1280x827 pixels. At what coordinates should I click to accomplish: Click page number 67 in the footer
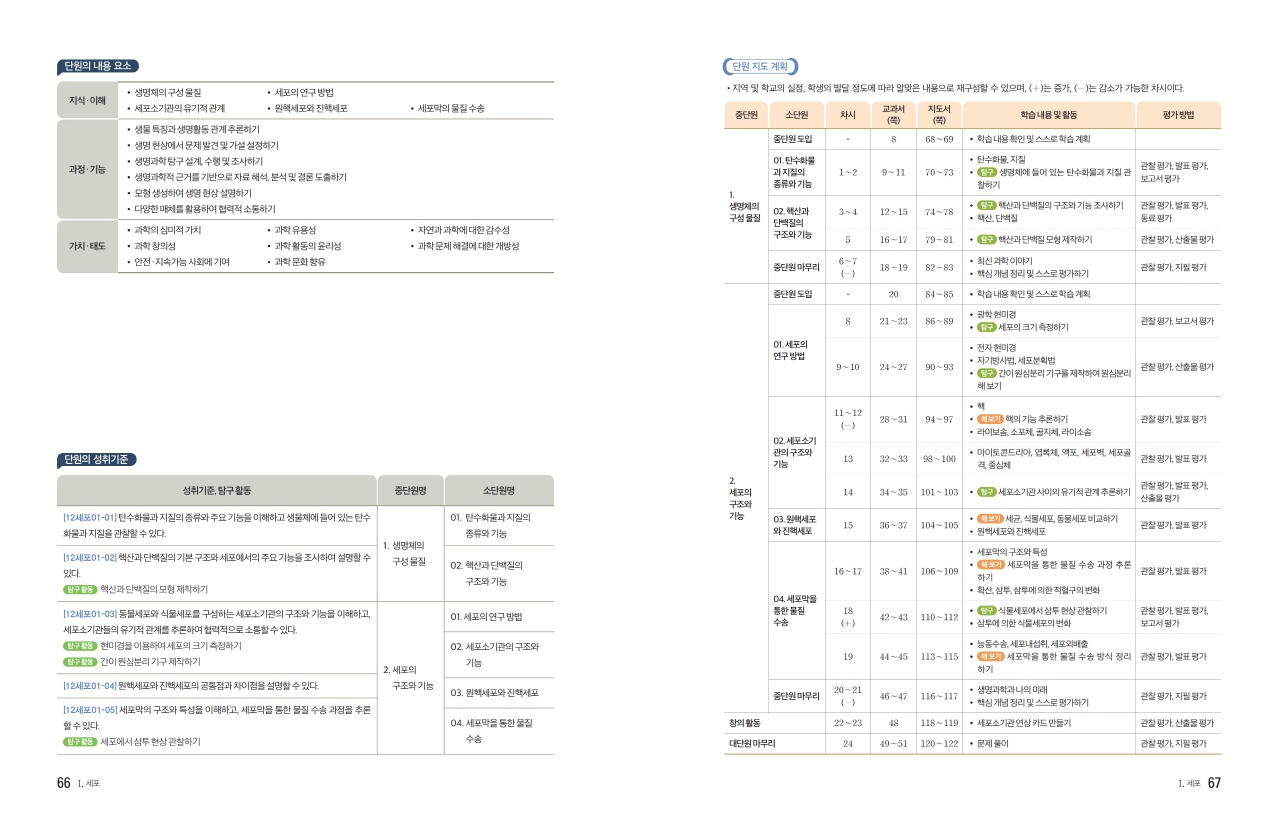[1214, 783]
